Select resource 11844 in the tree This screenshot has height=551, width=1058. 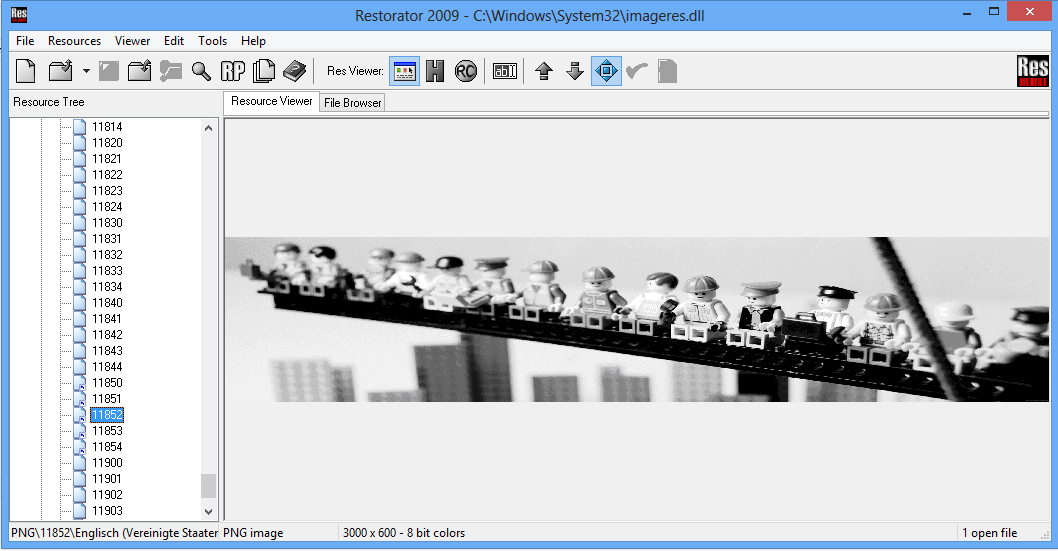(107, 367)
